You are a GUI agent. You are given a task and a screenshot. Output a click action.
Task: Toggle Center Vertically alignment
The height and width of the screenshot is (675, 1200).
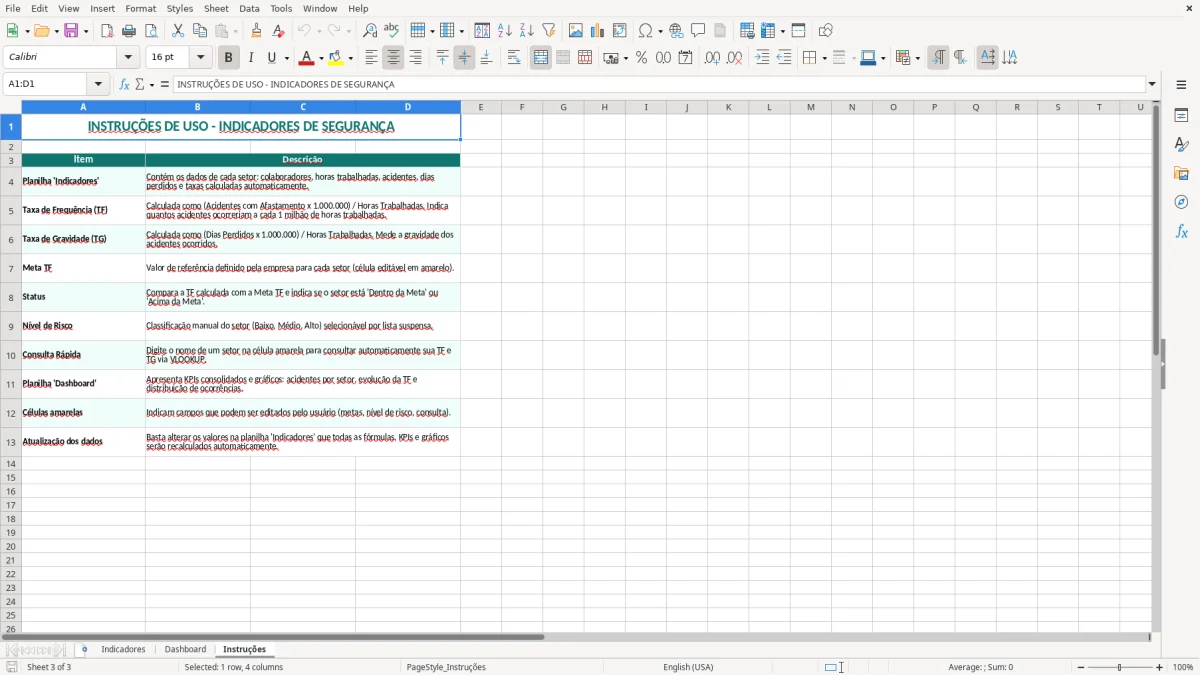pyautogui.click(x=464, y=58)
